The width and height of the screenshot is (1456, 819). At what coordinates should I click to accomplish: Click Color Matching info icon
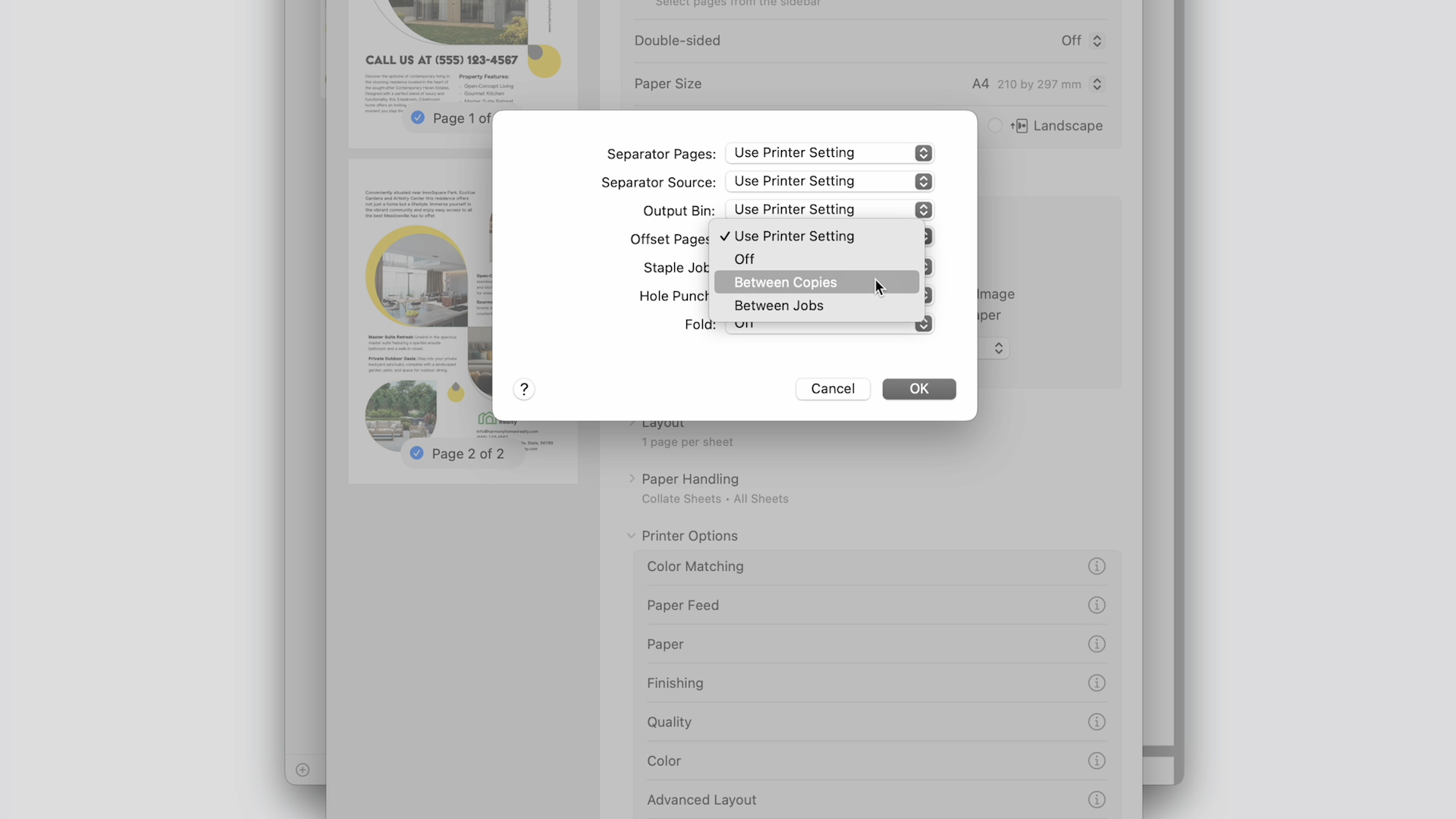click(x=1097, y=566)
